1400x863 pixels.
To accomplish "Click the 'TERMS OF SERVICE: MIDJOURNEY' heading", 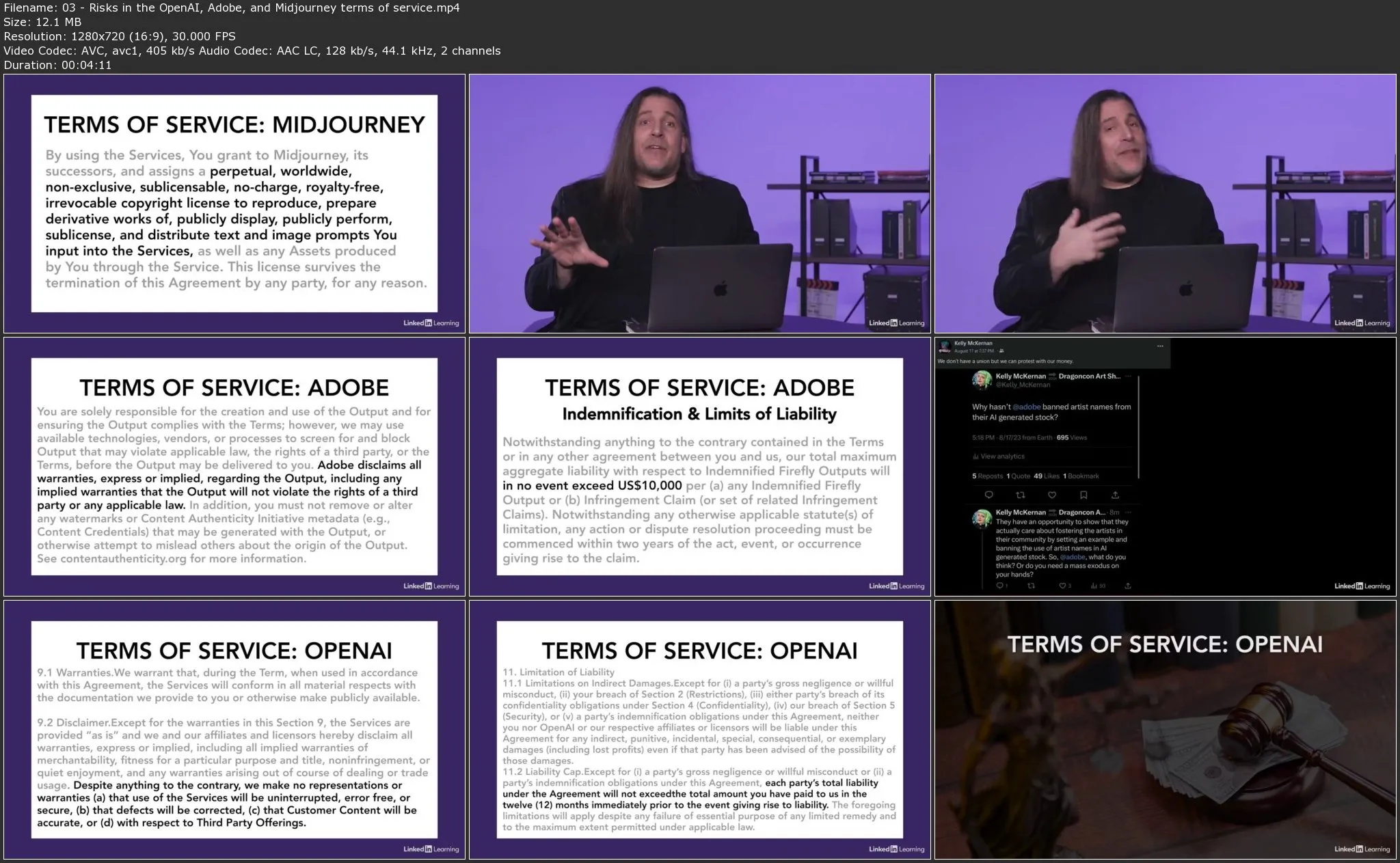I will [x=234, y=124].
